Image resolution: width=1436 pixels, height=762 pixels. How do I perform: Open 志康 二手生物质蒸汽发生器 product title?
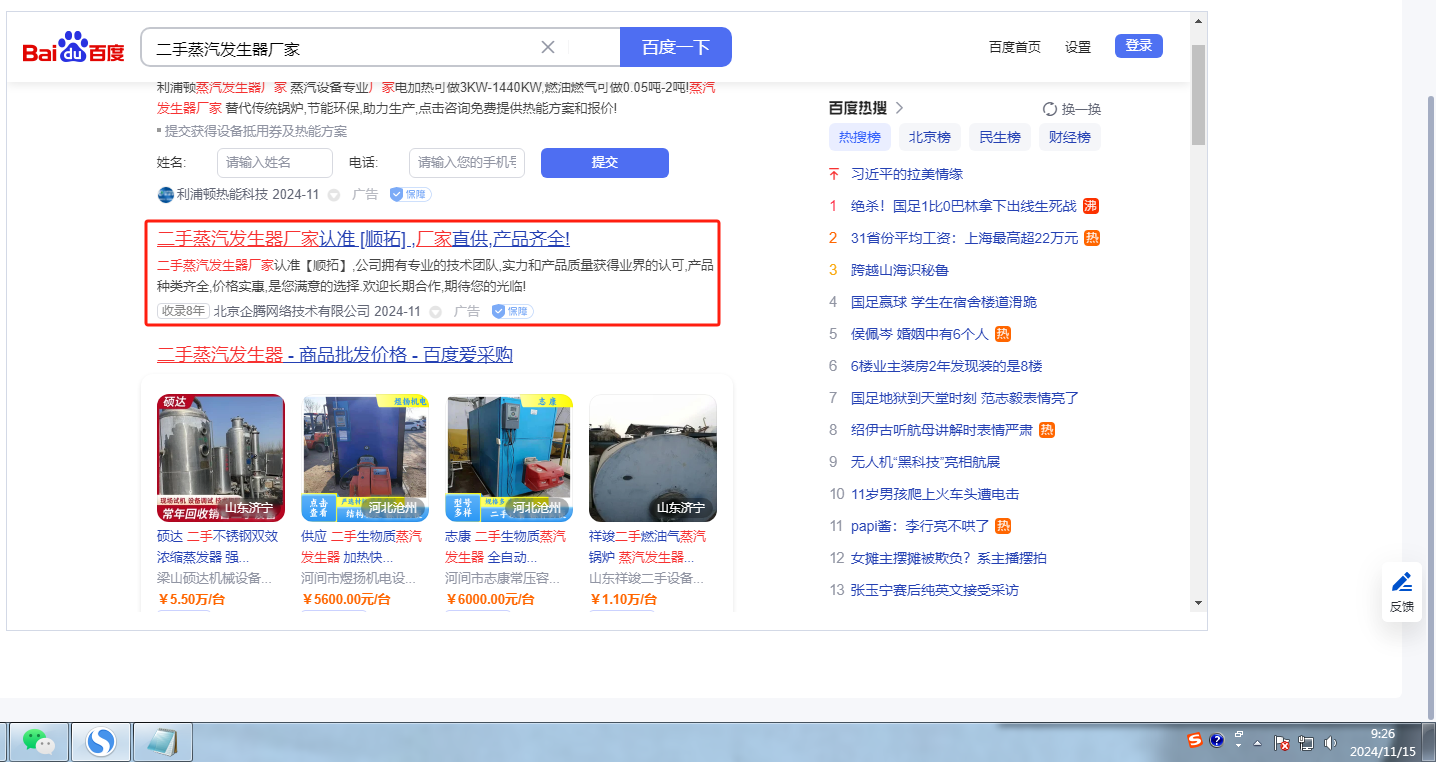pos(506,546)
